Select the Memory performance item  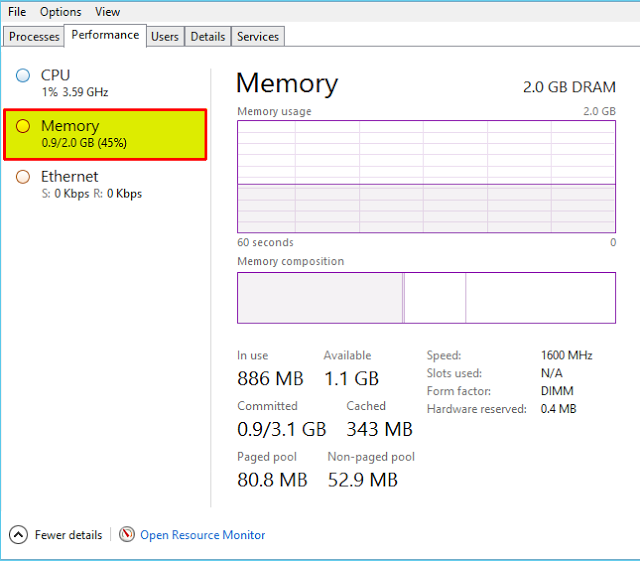point(105,134)
